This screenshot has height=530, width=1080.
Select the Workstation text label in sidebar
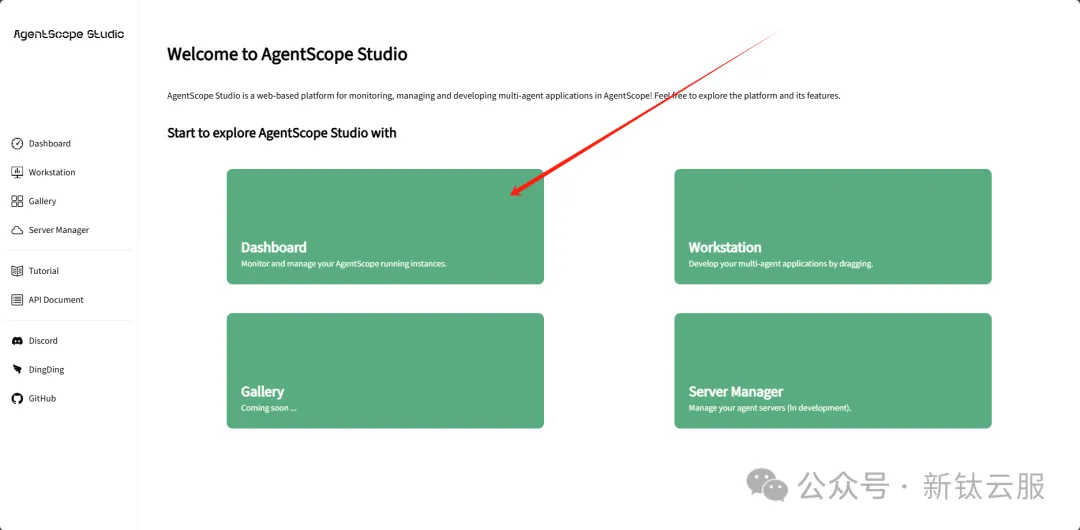(x=52, y=172)
